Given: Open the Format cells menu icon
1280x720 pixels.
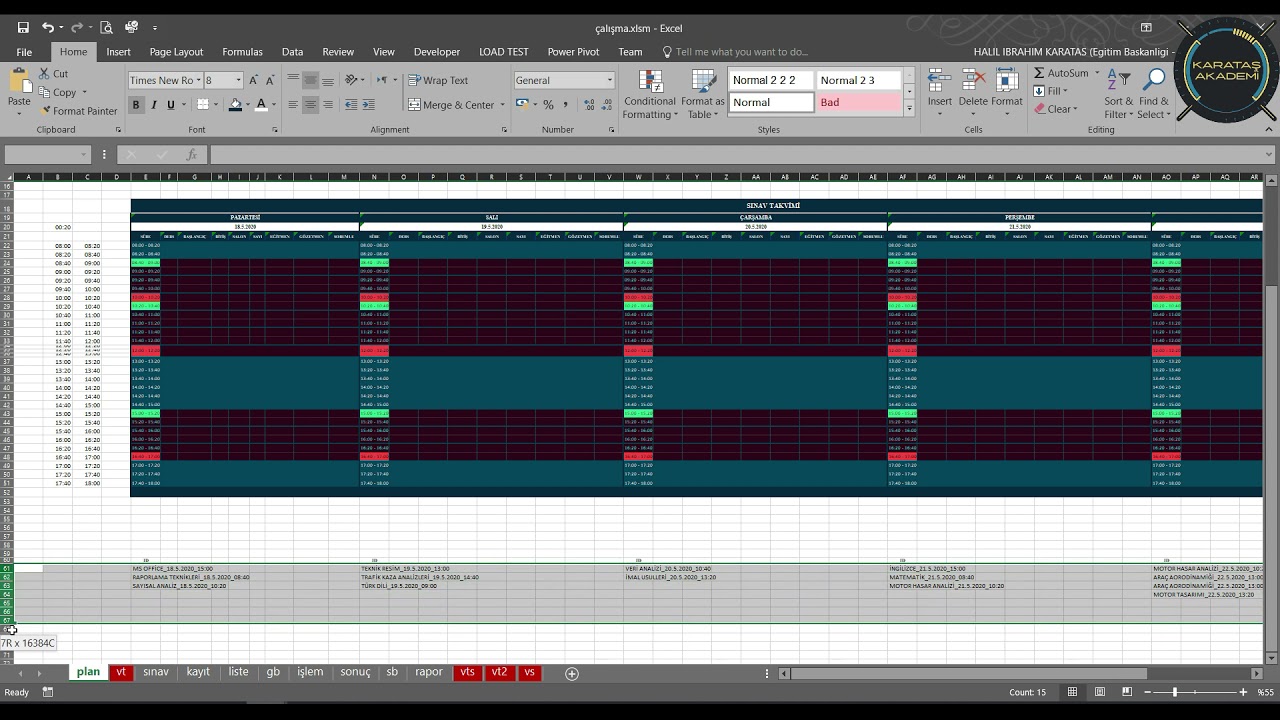Looking at the screenshot, I should [1006, 81].
